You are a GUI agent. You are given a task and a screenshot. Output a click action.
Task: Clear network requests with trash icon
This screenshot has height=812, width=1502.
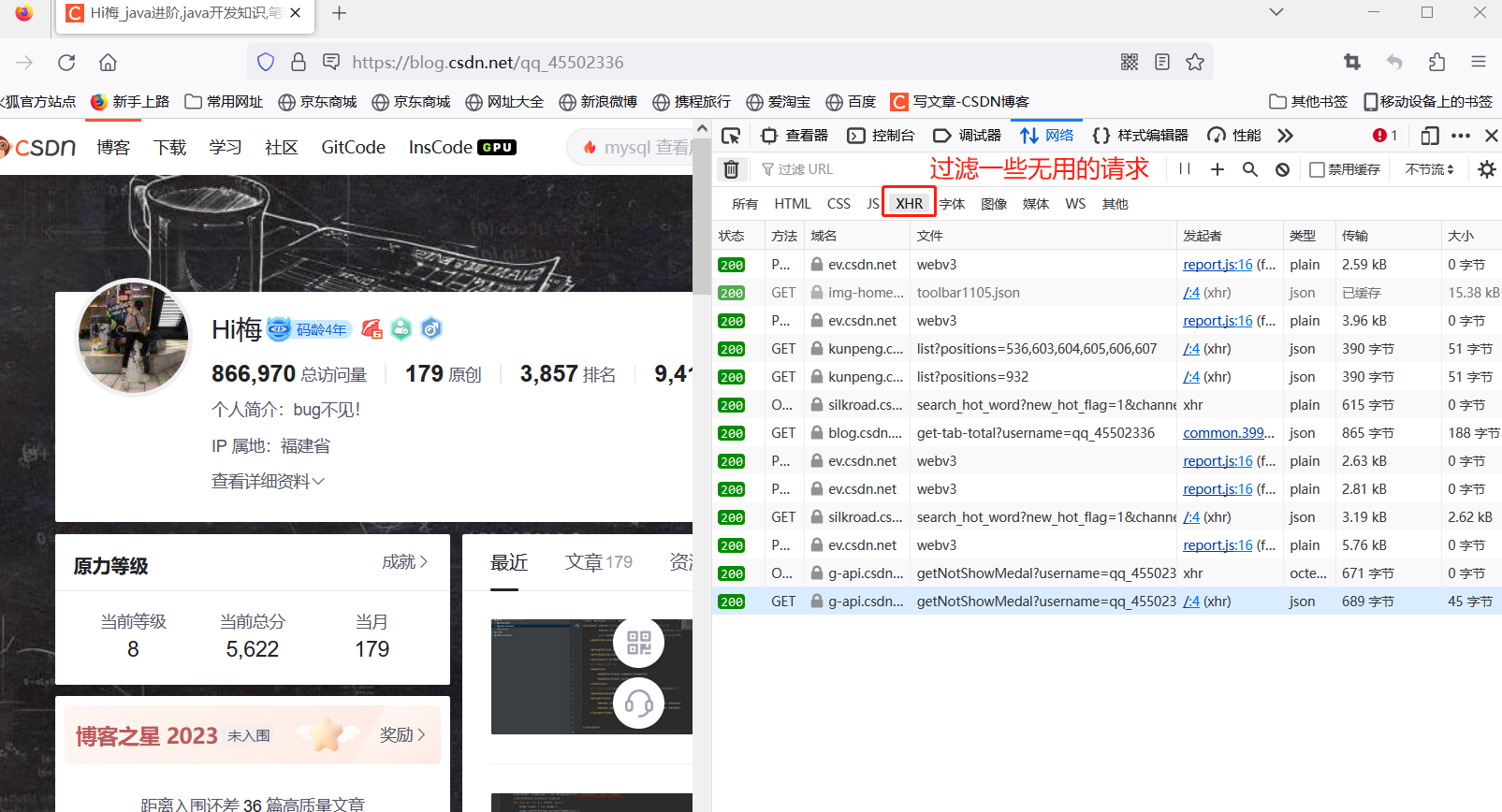coord(732,169)
